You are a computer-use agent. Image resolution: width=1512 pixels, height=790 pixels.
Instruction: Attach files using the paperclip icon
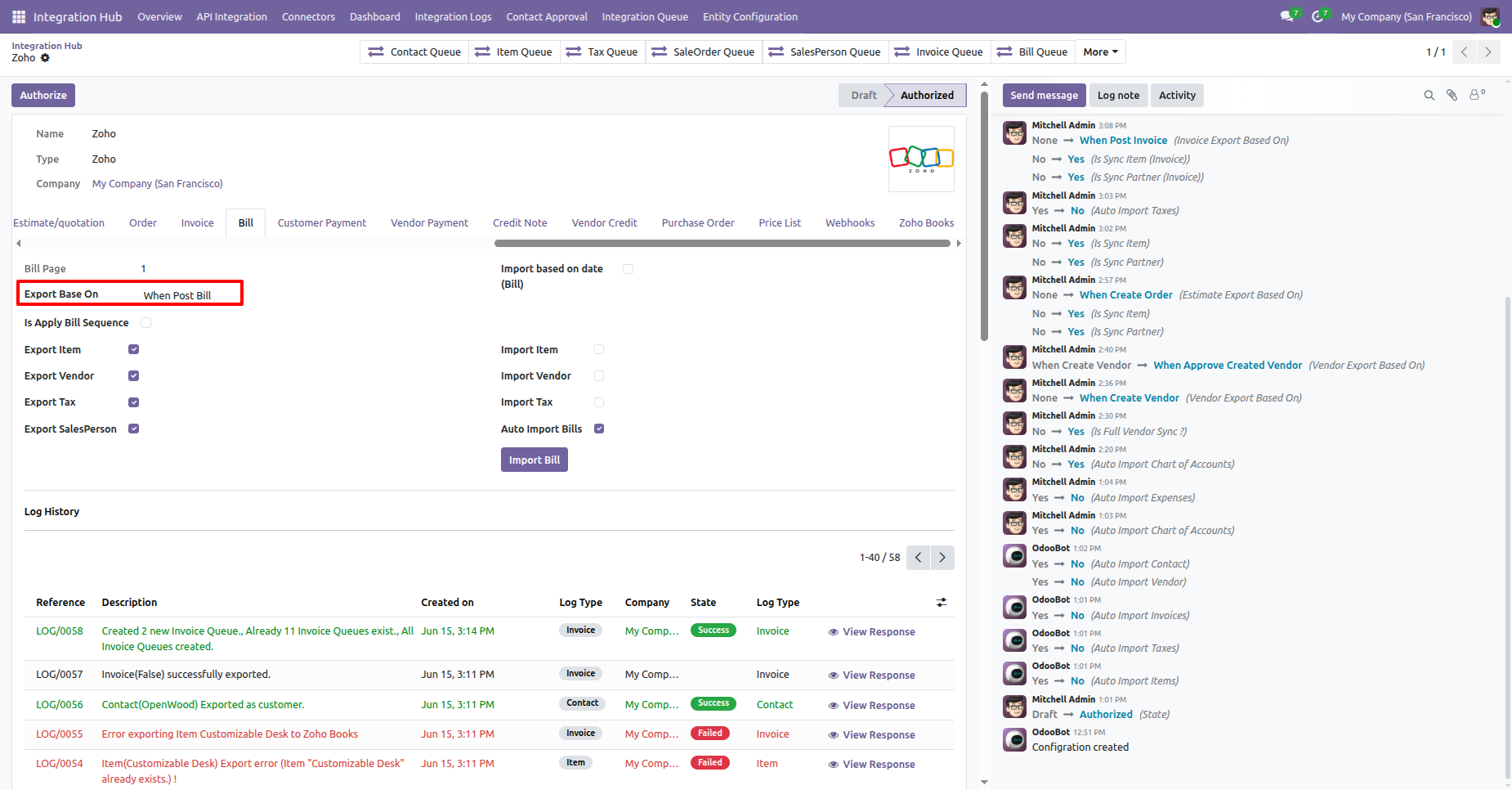click(1452, 96)
